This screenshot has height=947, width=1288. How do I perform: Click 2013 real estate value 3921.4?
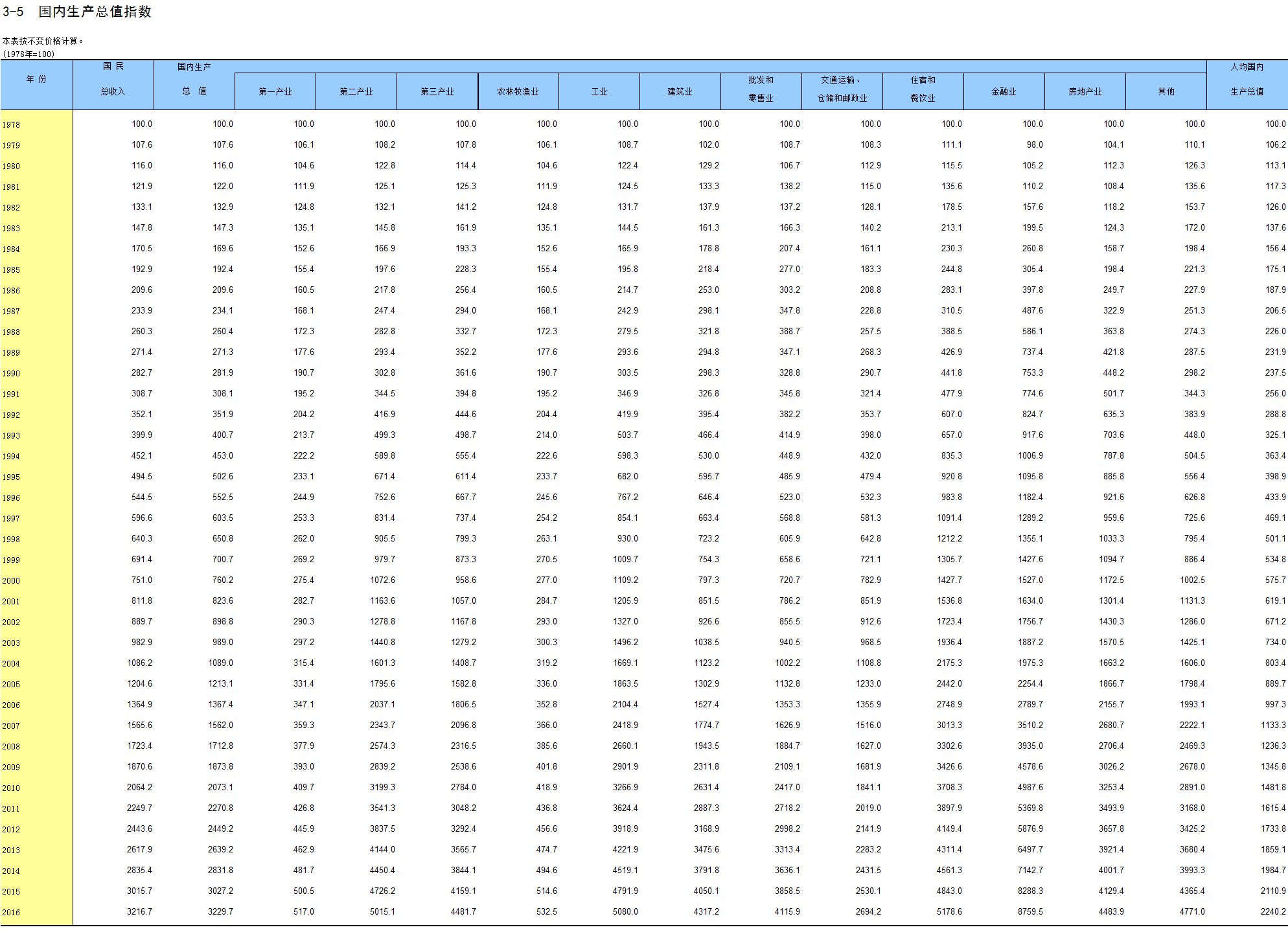click(1111, 849)
